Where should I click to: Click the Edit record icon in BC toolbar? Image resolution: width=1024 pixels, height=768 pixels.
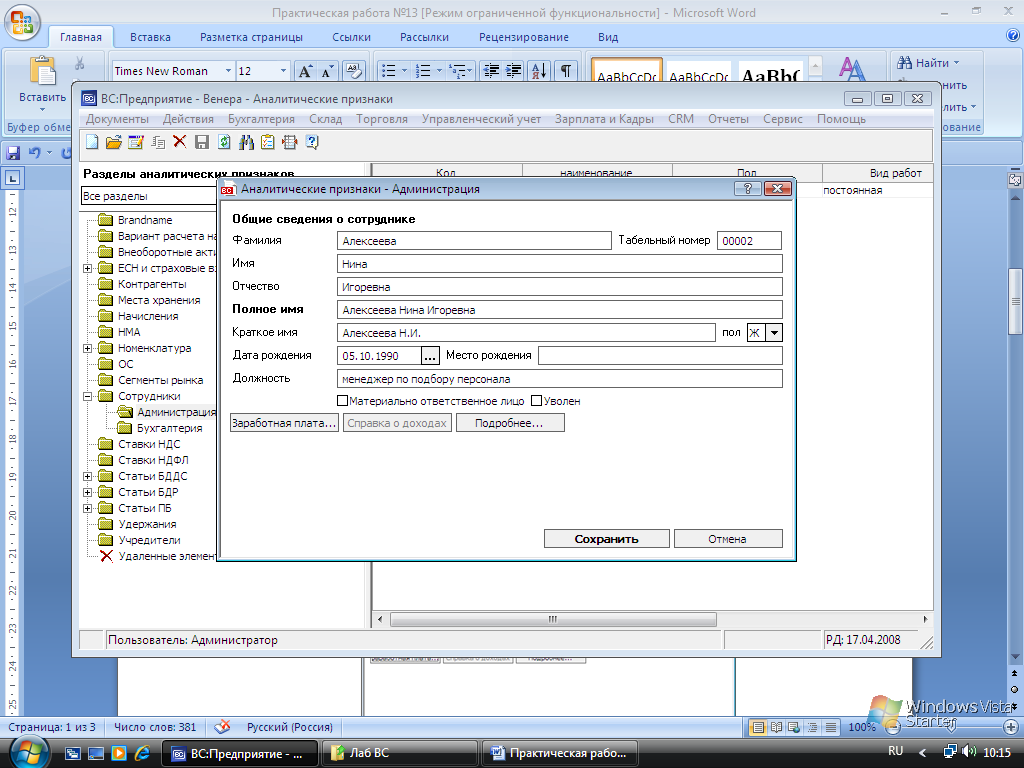point(136,142)
